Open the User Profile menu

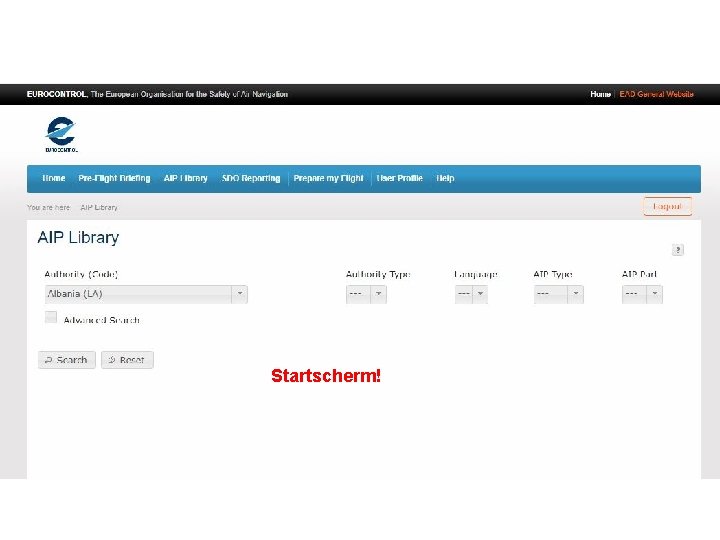click(399, 178)
